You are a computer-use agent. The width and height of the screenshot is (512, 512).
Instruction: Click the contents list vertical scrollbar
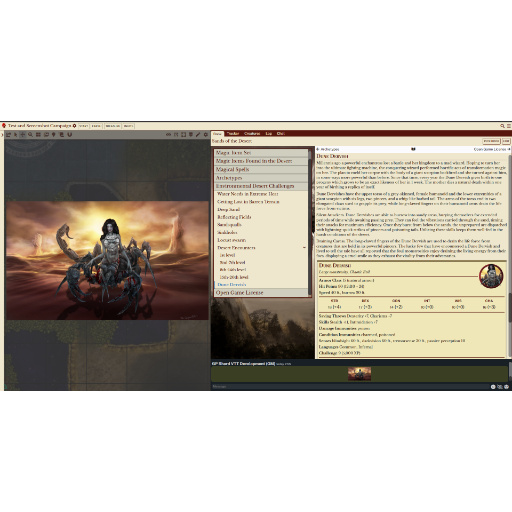click(310, 222)
